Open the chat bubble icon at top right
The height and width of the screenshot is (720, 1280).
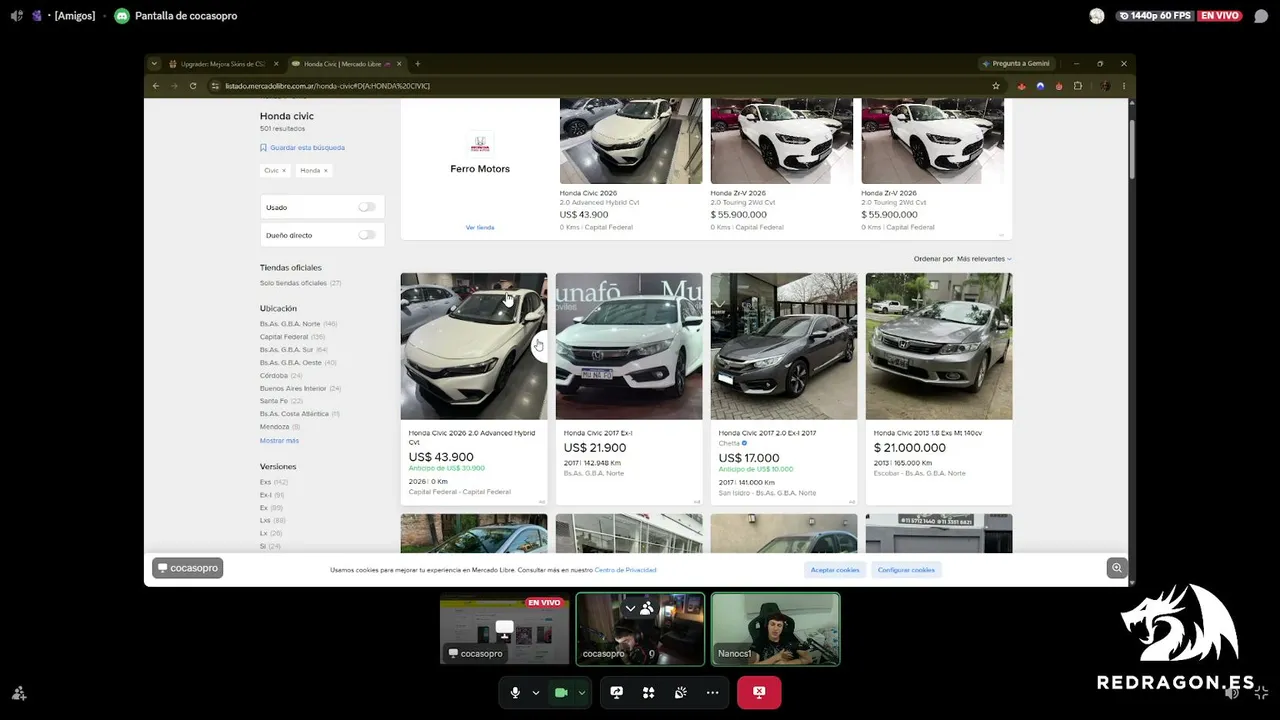click(1261, 16)
